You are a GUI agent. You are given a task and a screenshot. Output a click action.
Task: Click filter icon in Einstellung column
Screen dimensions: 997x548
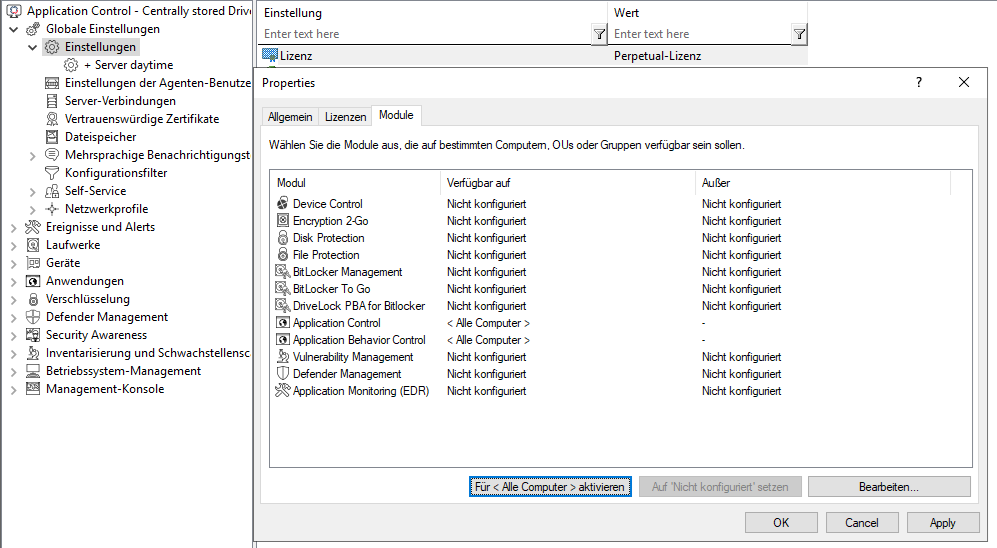(599, 34)
